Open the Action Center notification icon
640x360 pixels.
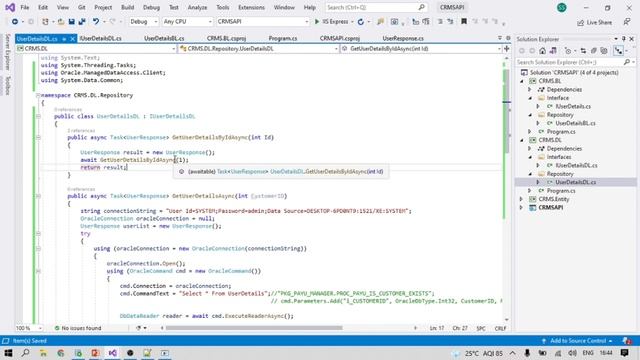(624, 353)
